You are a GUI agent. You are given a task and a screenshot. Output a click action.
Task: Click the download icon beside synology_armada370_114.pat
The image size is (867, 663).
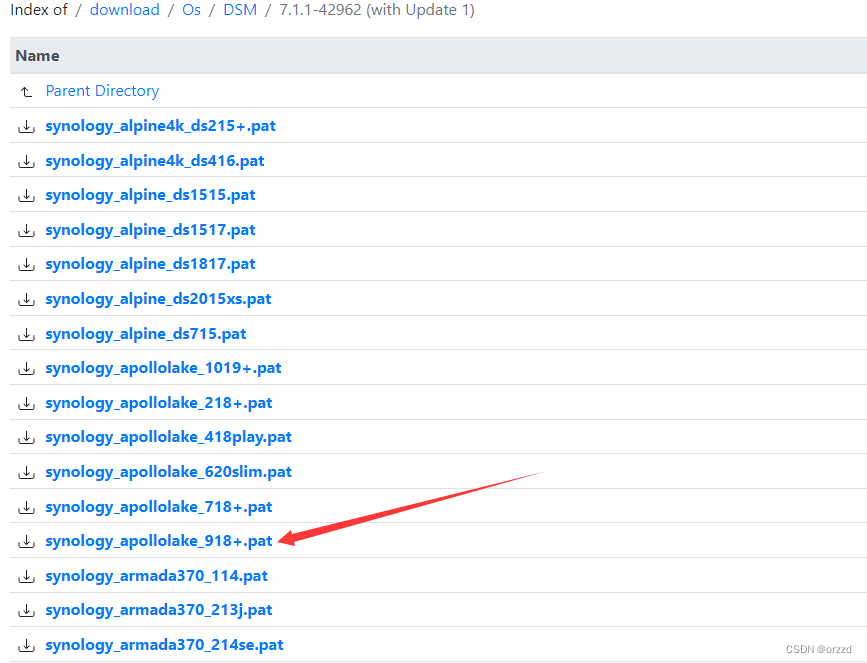(26, 577)
